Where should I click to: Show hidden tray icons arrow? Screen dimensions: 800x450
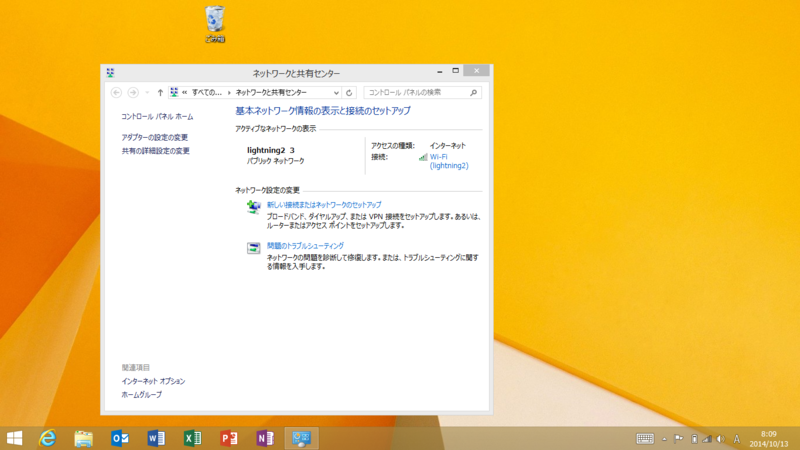pyautogui.click(x=664, y=439)
